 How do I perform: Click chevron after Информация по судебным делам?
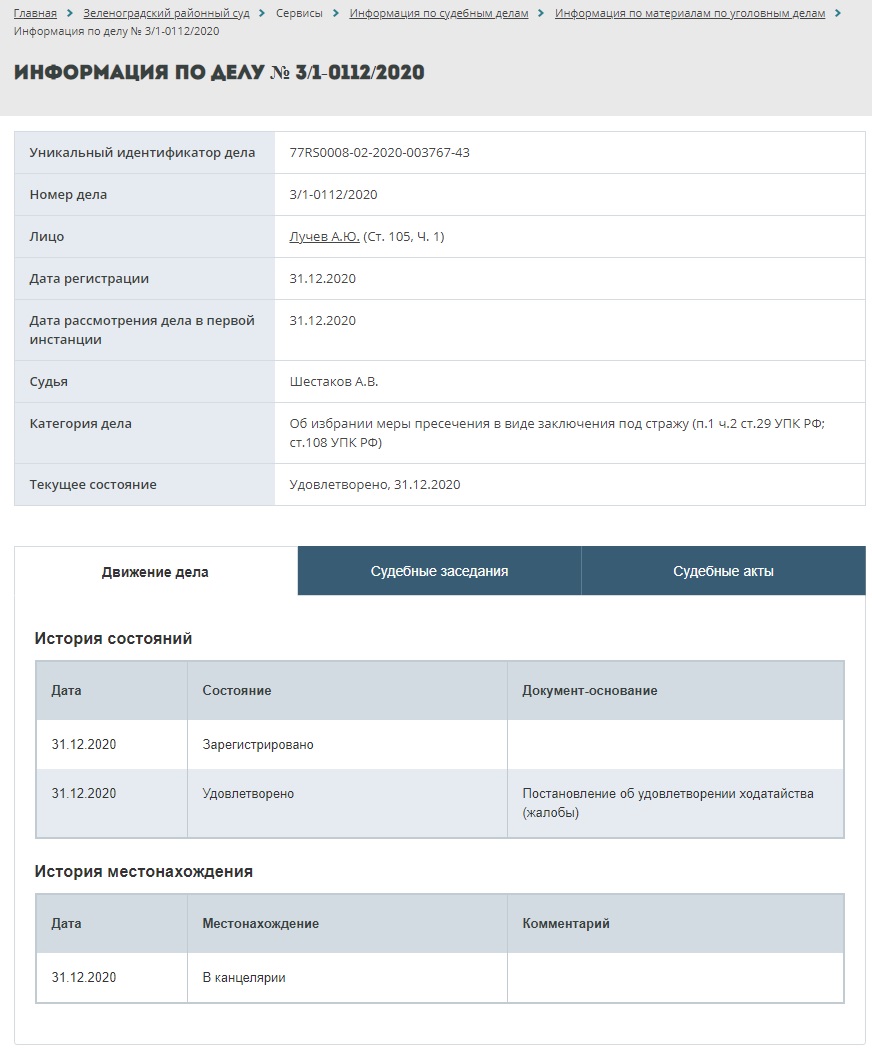click(x=541, y=13)
